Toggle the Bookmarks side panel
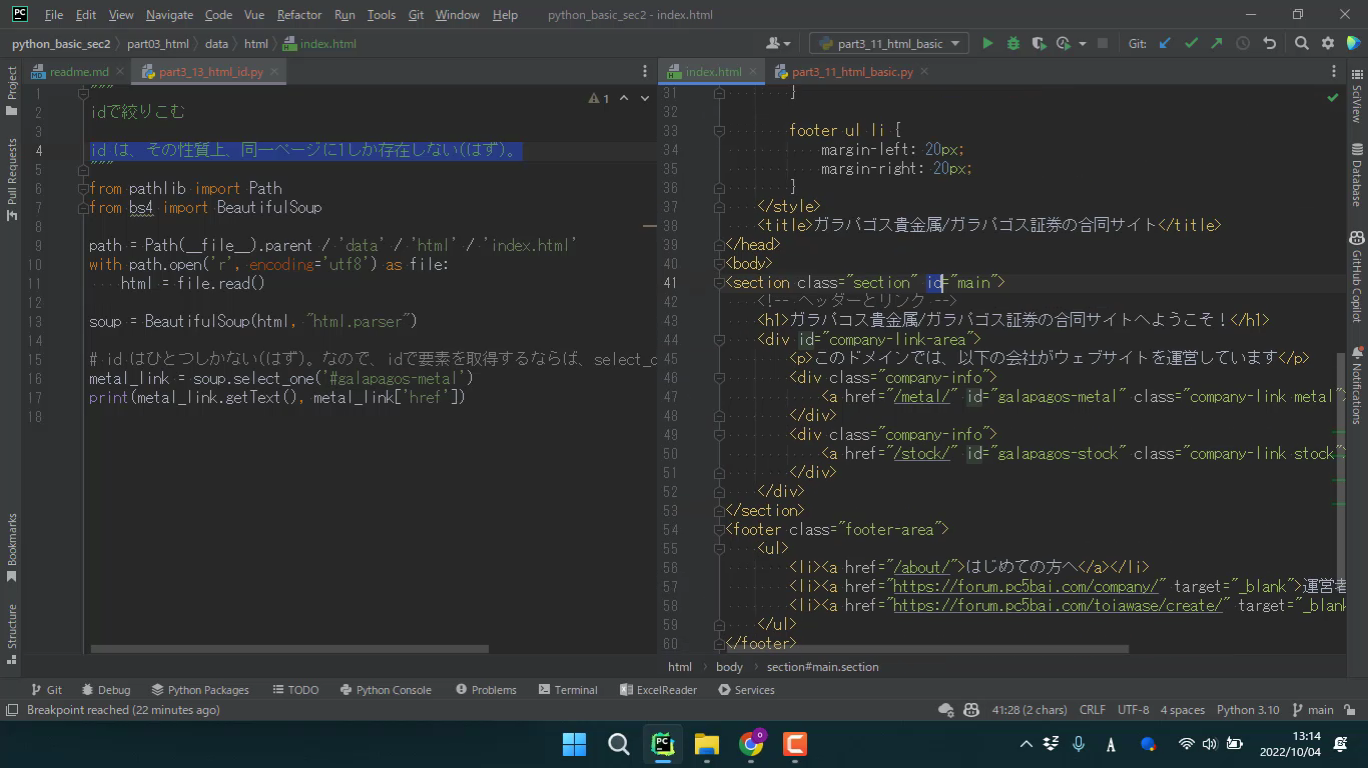The height and width of the screenshot is (768, 1368). click(x=12, y=546)
